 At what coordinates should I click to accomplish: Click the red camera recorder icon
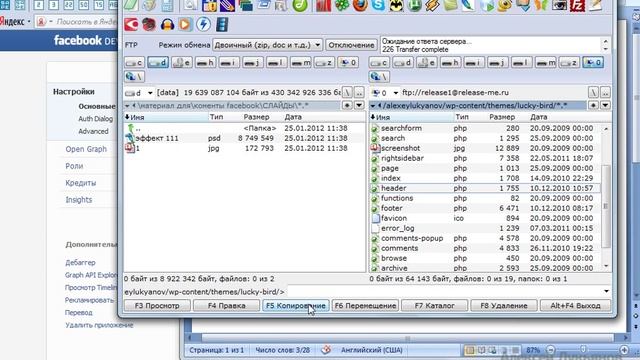tap(131, 24)
